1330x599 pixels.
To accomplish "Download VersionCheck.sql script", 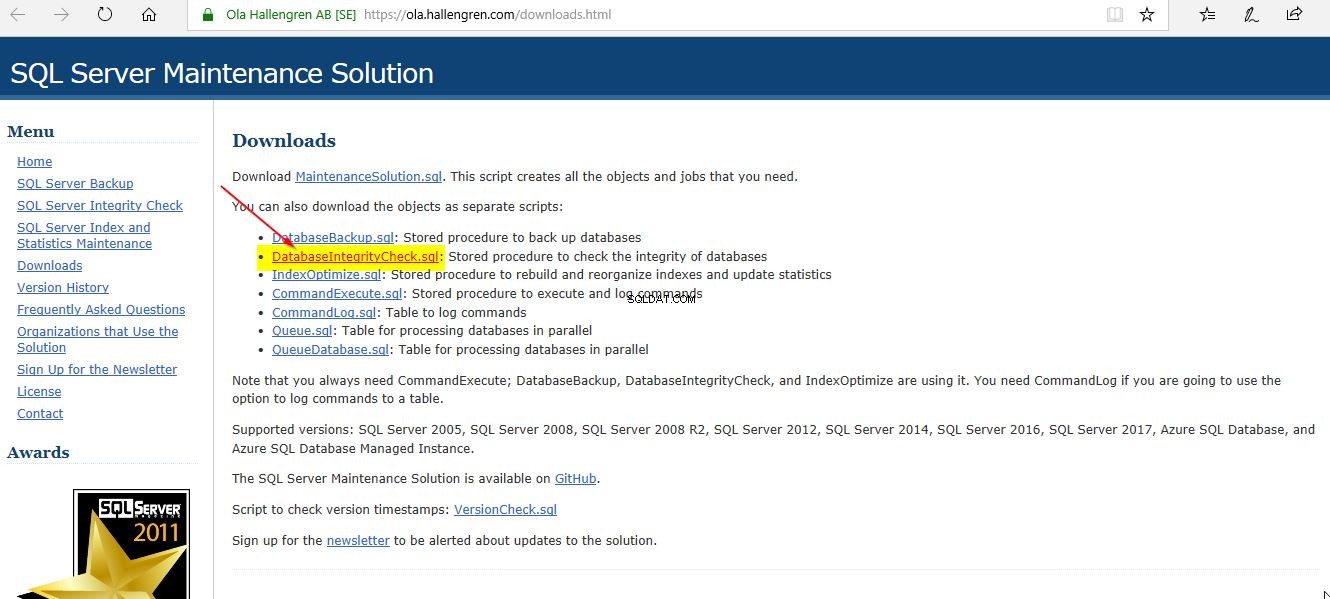I will click(505, 510).
